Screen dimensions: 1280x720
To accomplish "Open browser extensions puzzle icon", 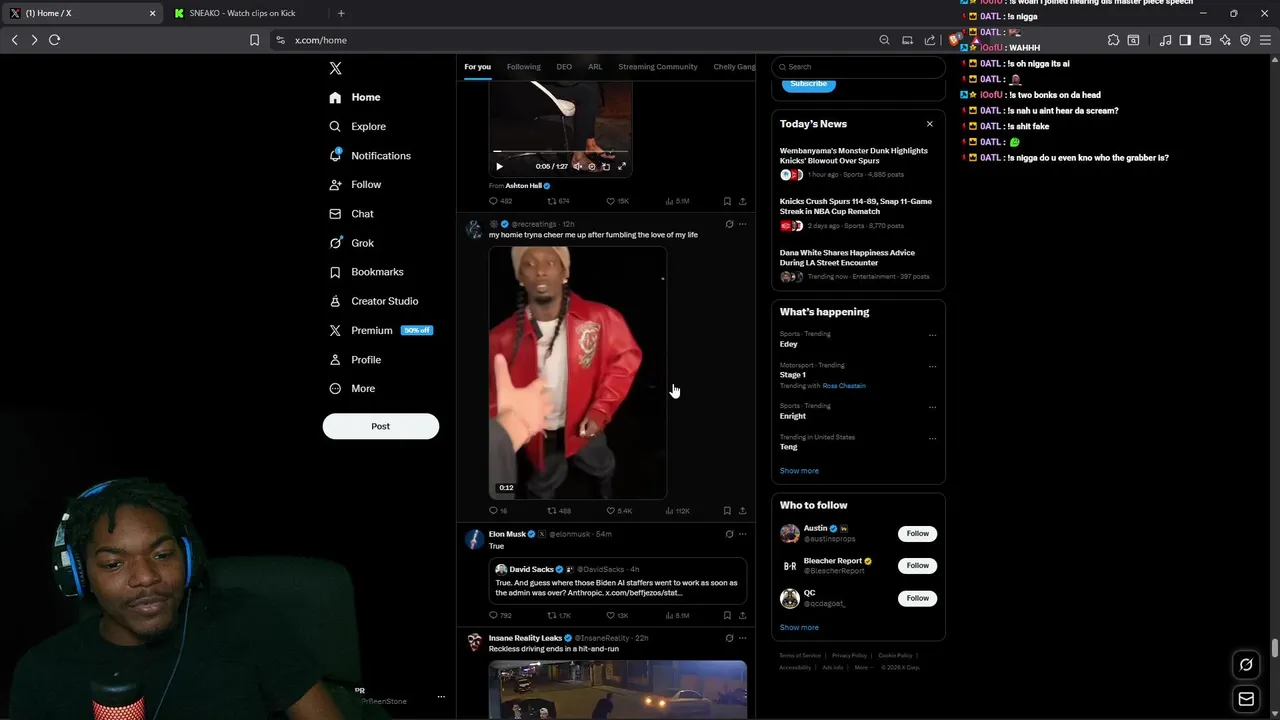I will pyautogui.click(x=1113, y=40).
